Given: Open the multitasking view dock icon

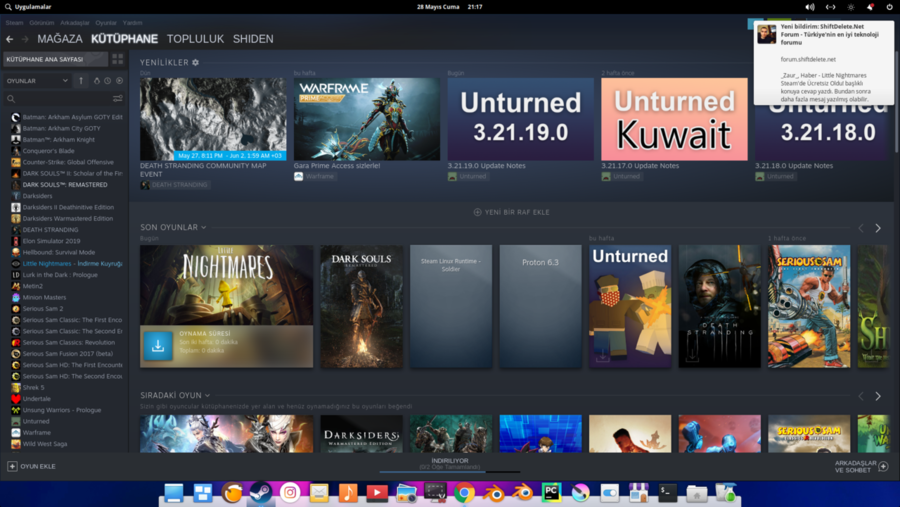Looking at the screenshot, I should pos(203,493).
